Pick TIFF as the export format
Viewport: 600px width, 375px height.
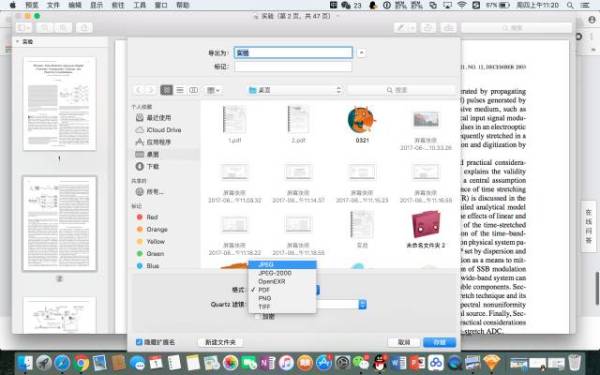coord(282,307)
